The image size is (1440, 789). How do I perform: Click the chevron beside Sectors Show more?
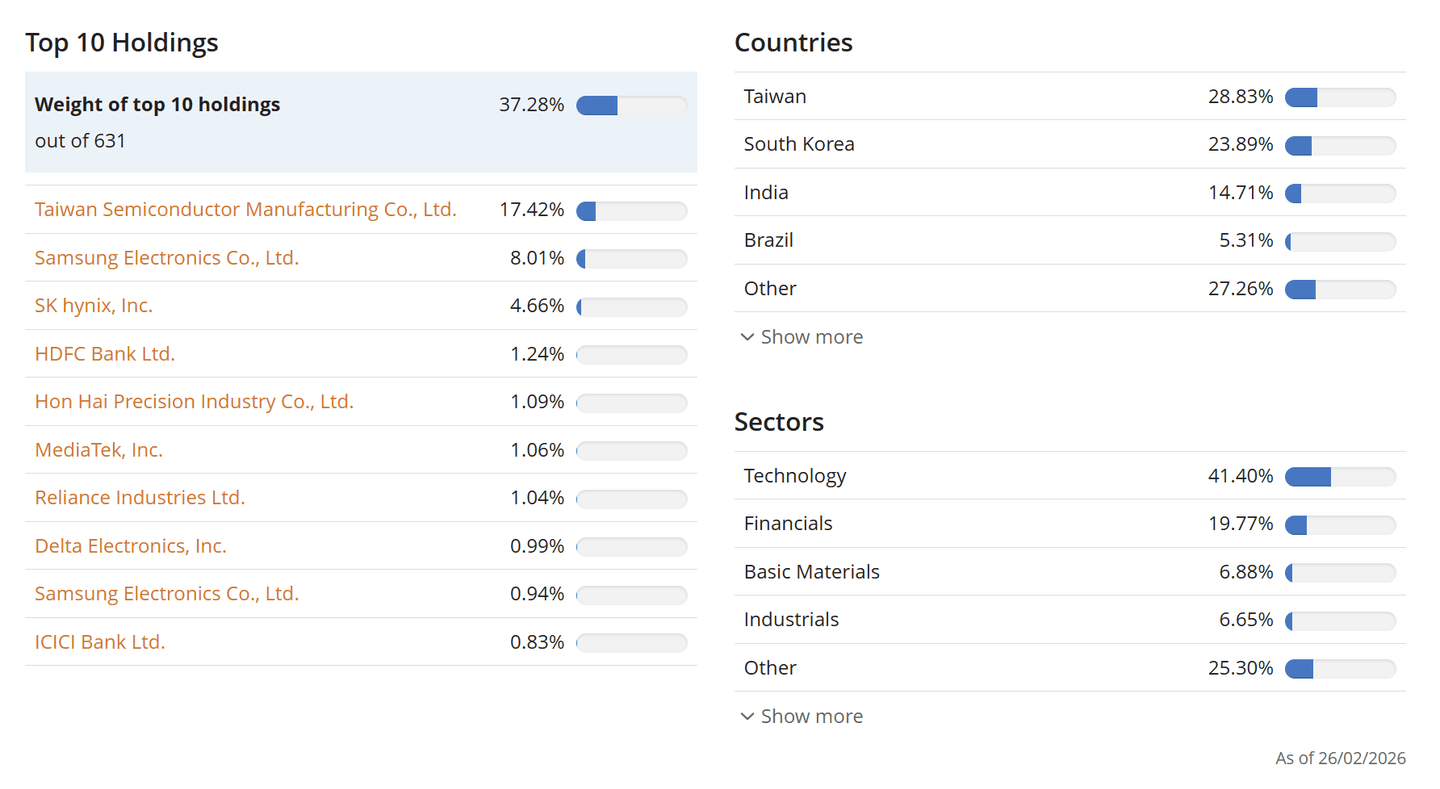click(747, 716)
